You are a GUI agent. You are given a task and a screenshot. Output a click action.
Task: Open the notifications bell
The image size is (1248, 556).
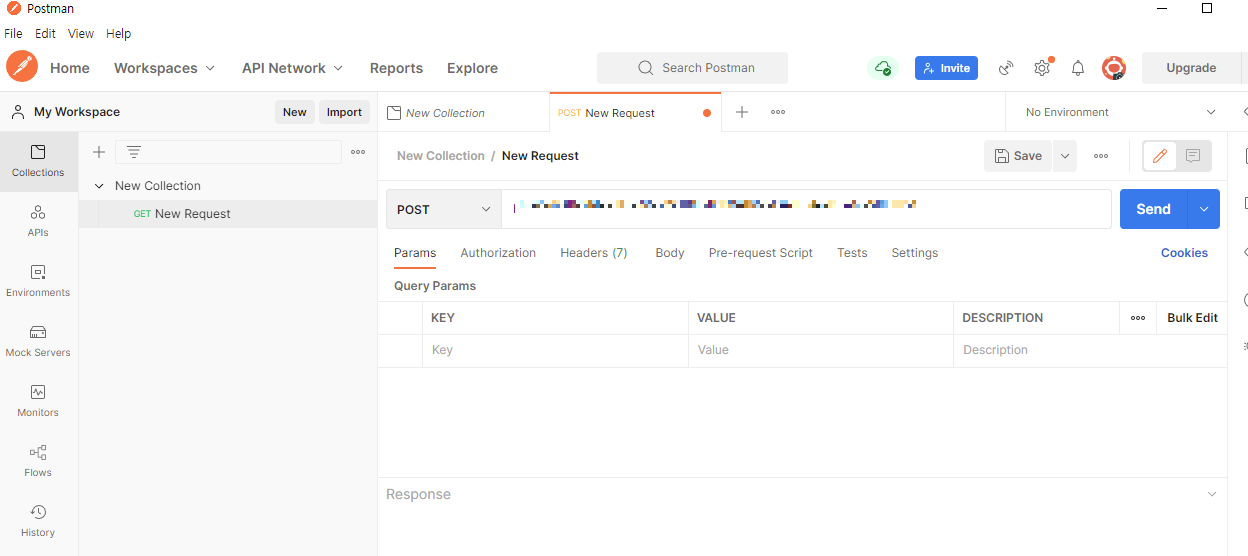point(1078,68)
